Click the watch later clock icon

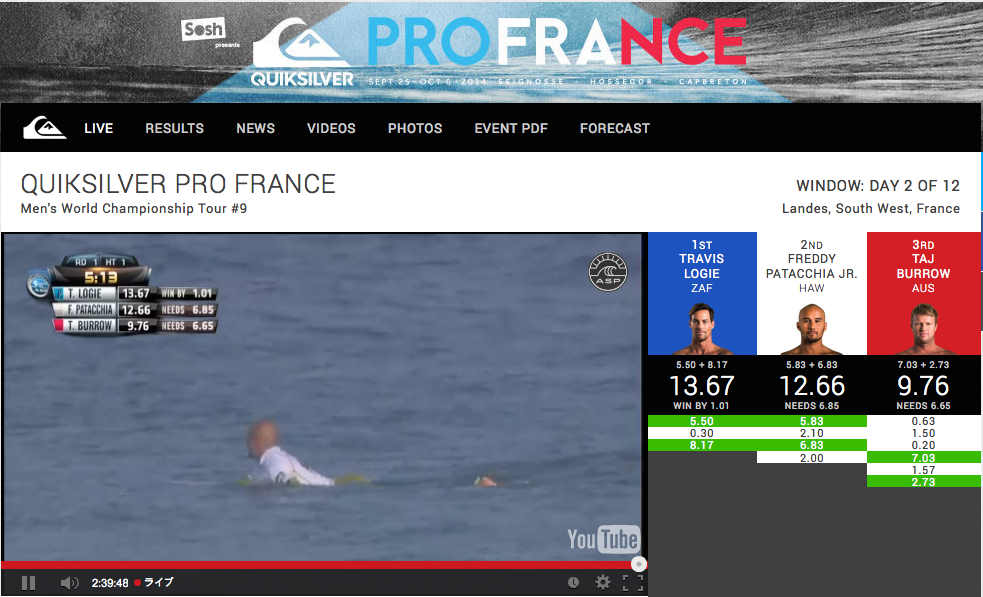(573, 583)
